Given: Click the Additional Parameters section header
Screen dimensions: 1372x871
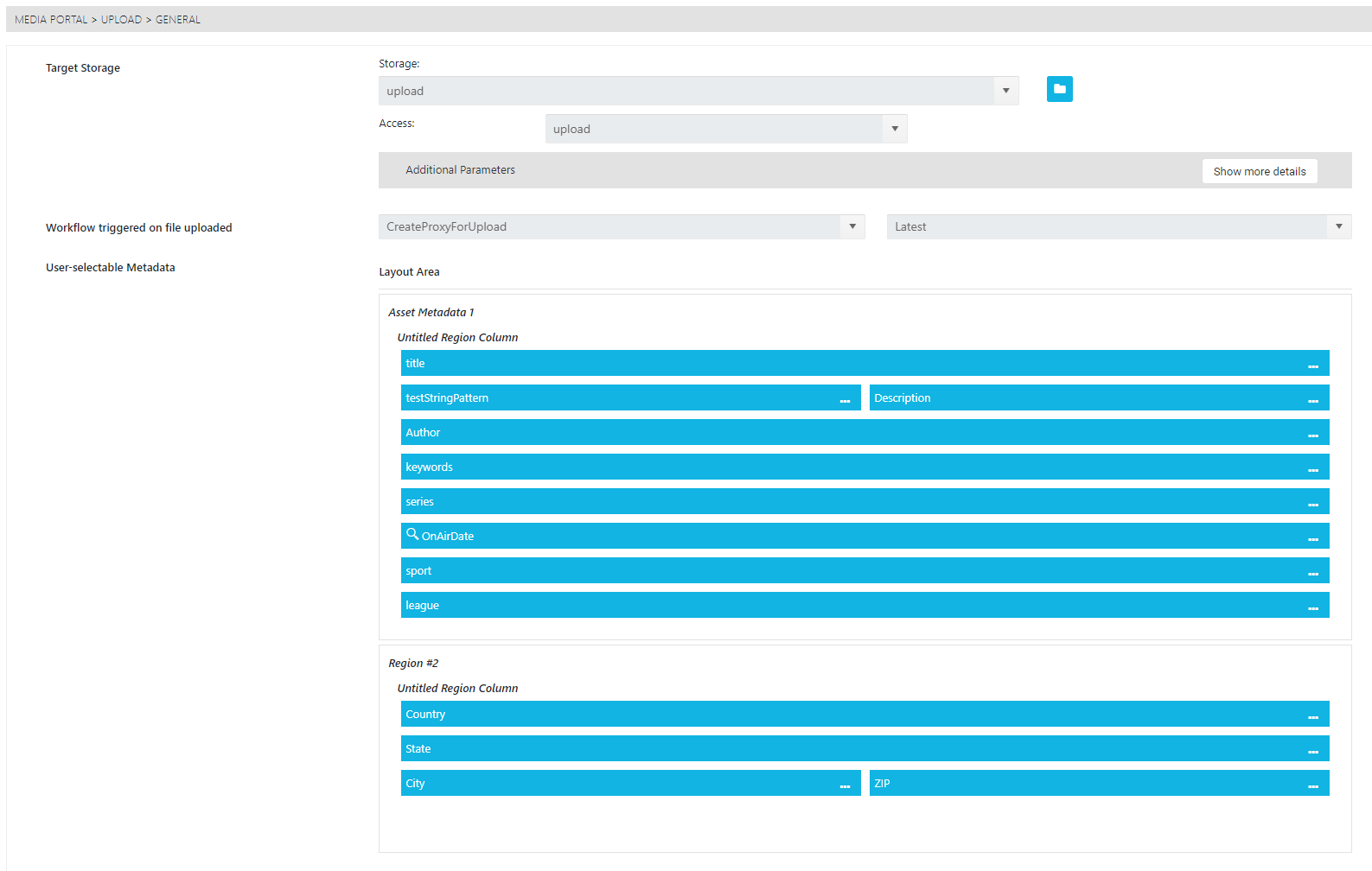Looking at the screenshot, I should (461, 170).
